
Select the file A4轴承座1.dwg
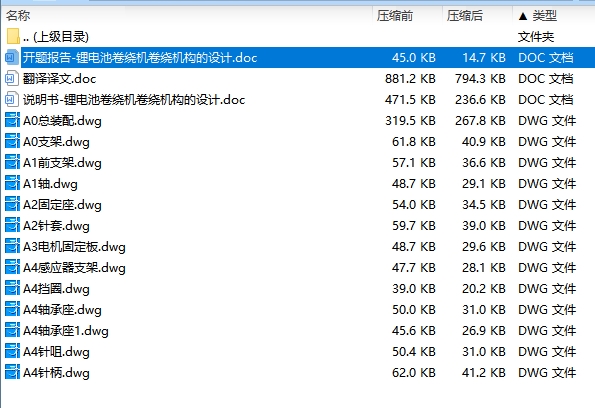coord(66,331)
